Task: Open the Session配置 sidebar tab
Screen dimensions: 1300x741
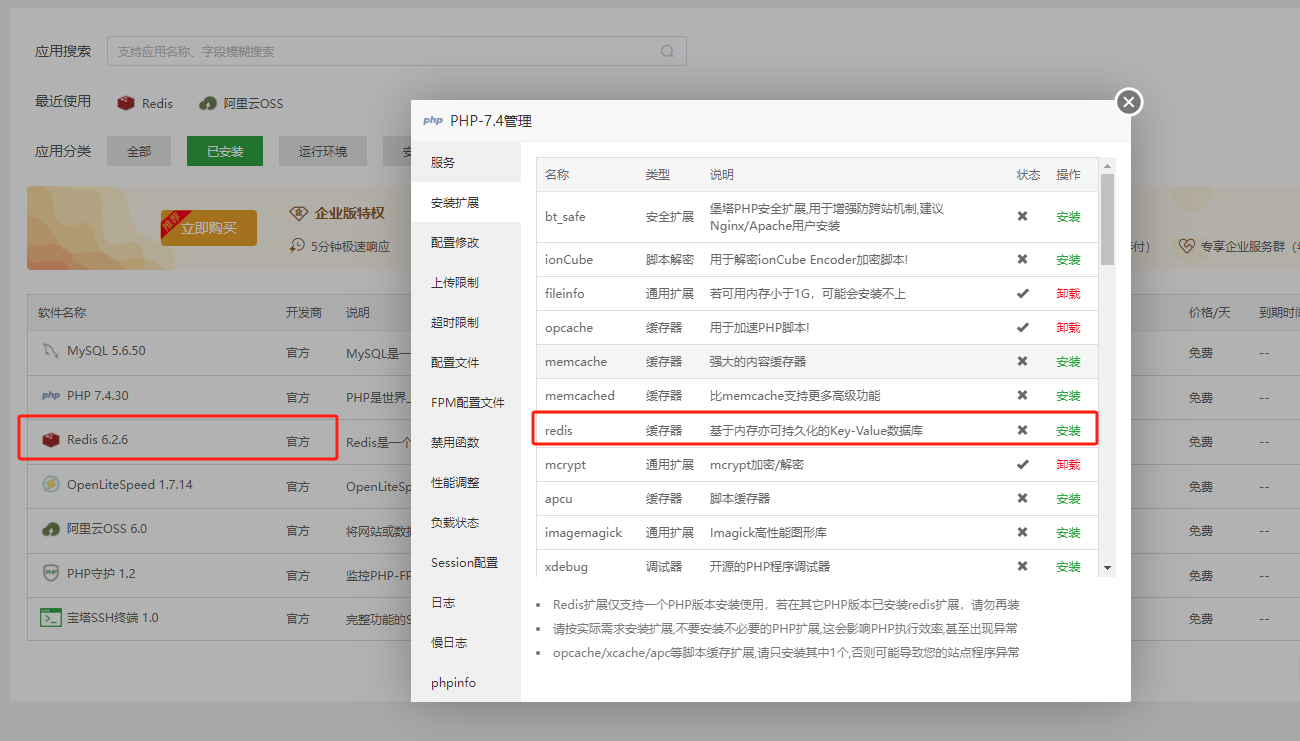Action: click(464, 562)
